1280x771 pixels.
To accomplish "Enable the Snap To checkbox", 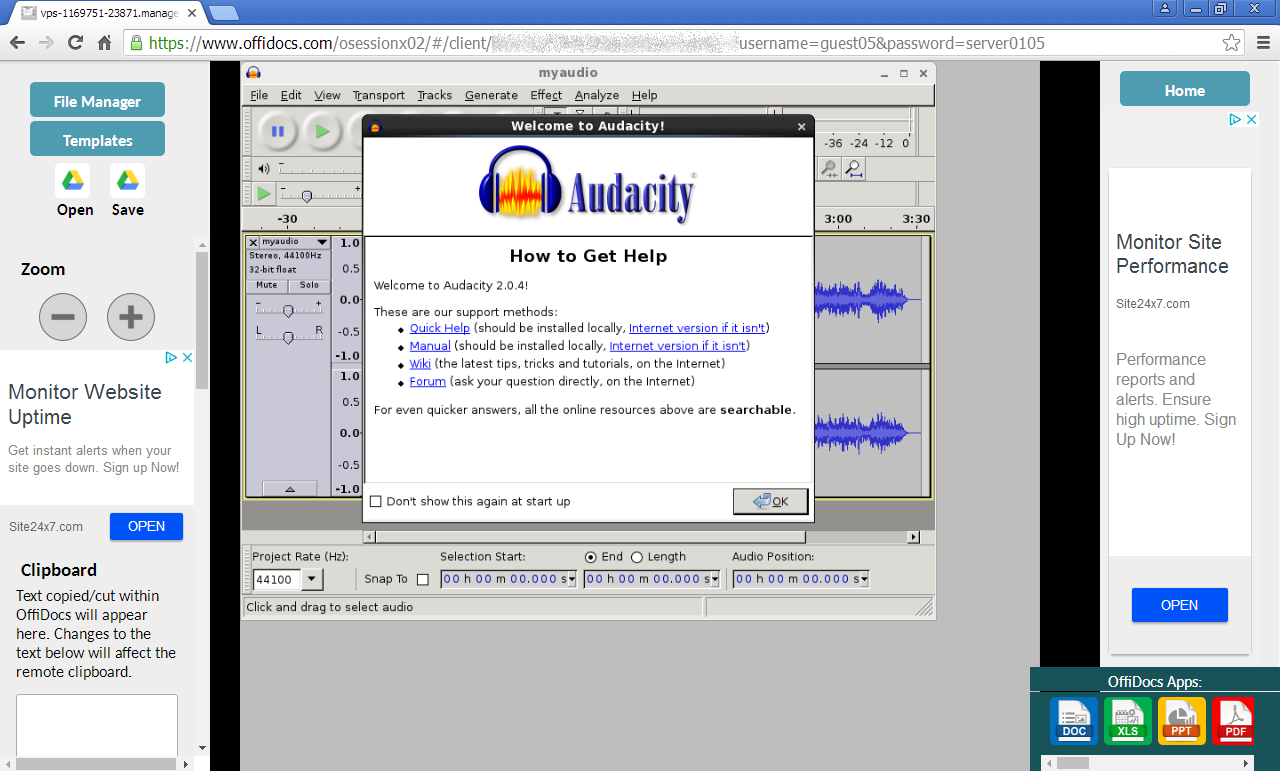I will 422,579.
